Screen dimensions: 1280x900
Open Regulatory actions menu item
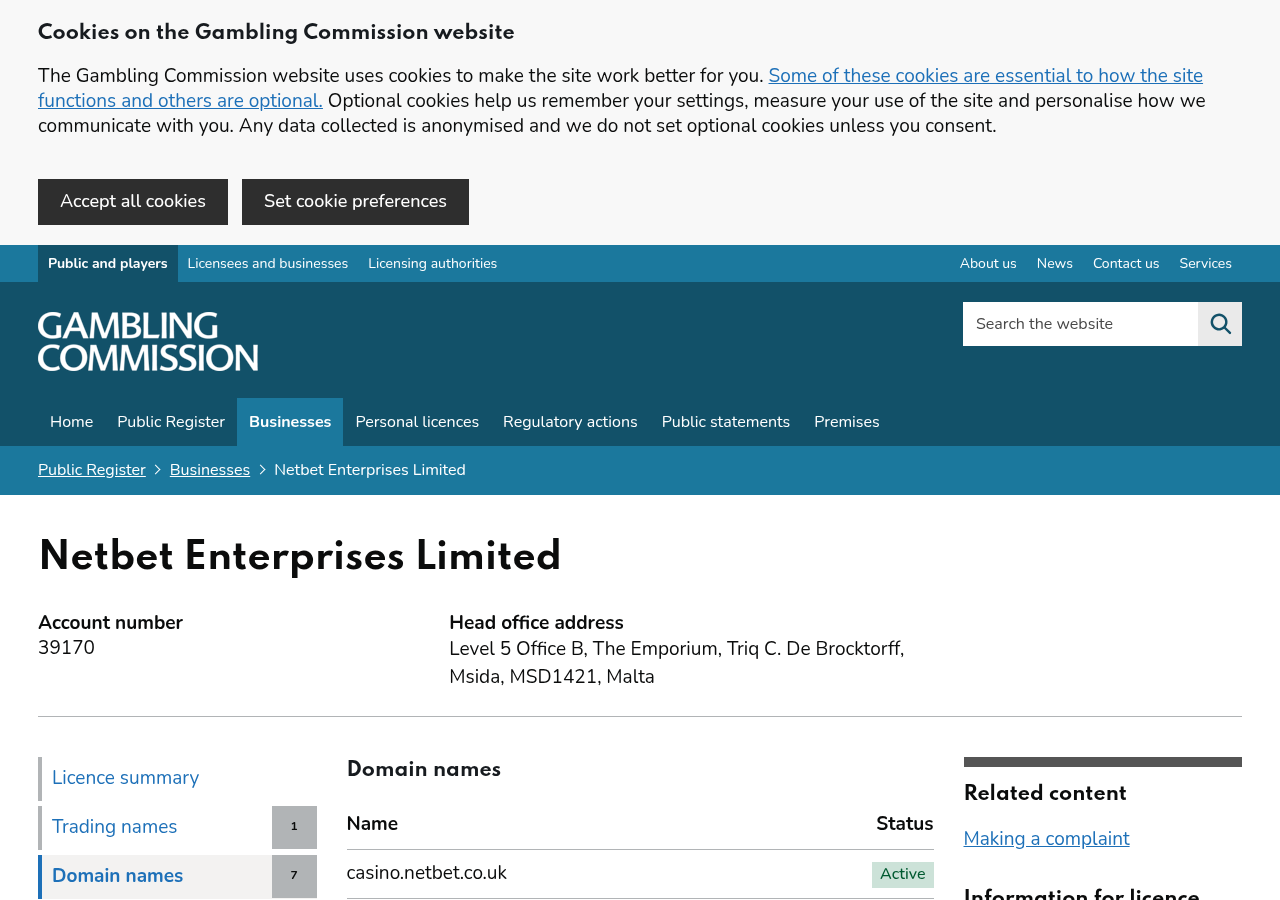(x=570, y=422)
